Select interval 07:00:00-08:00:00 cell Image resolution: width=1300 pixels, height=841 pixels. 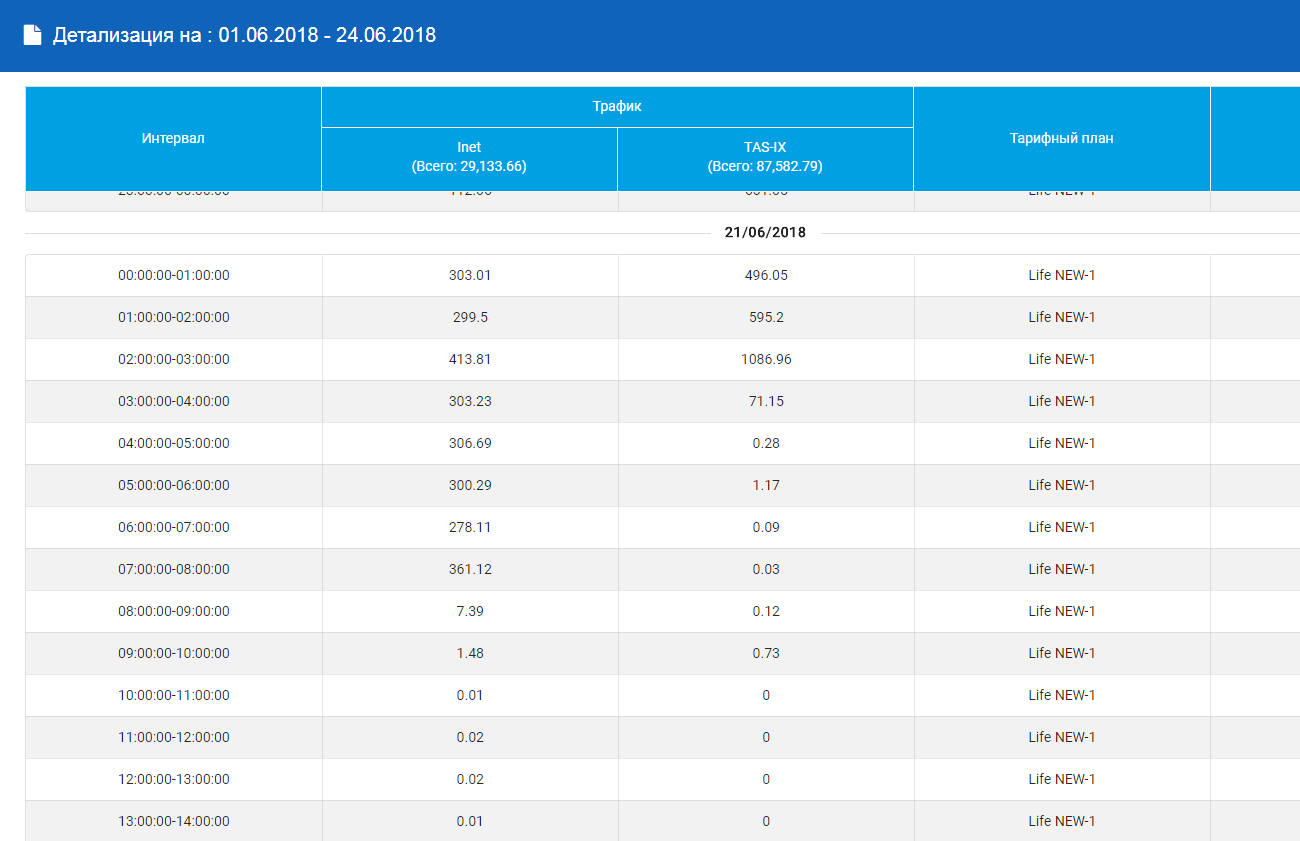click(174, 569)
